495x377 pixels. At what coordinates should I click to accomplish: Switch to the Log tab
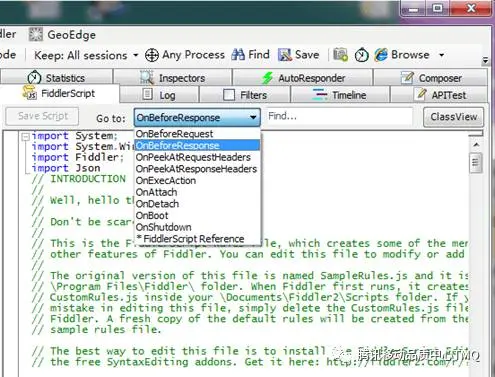[159, 95]
